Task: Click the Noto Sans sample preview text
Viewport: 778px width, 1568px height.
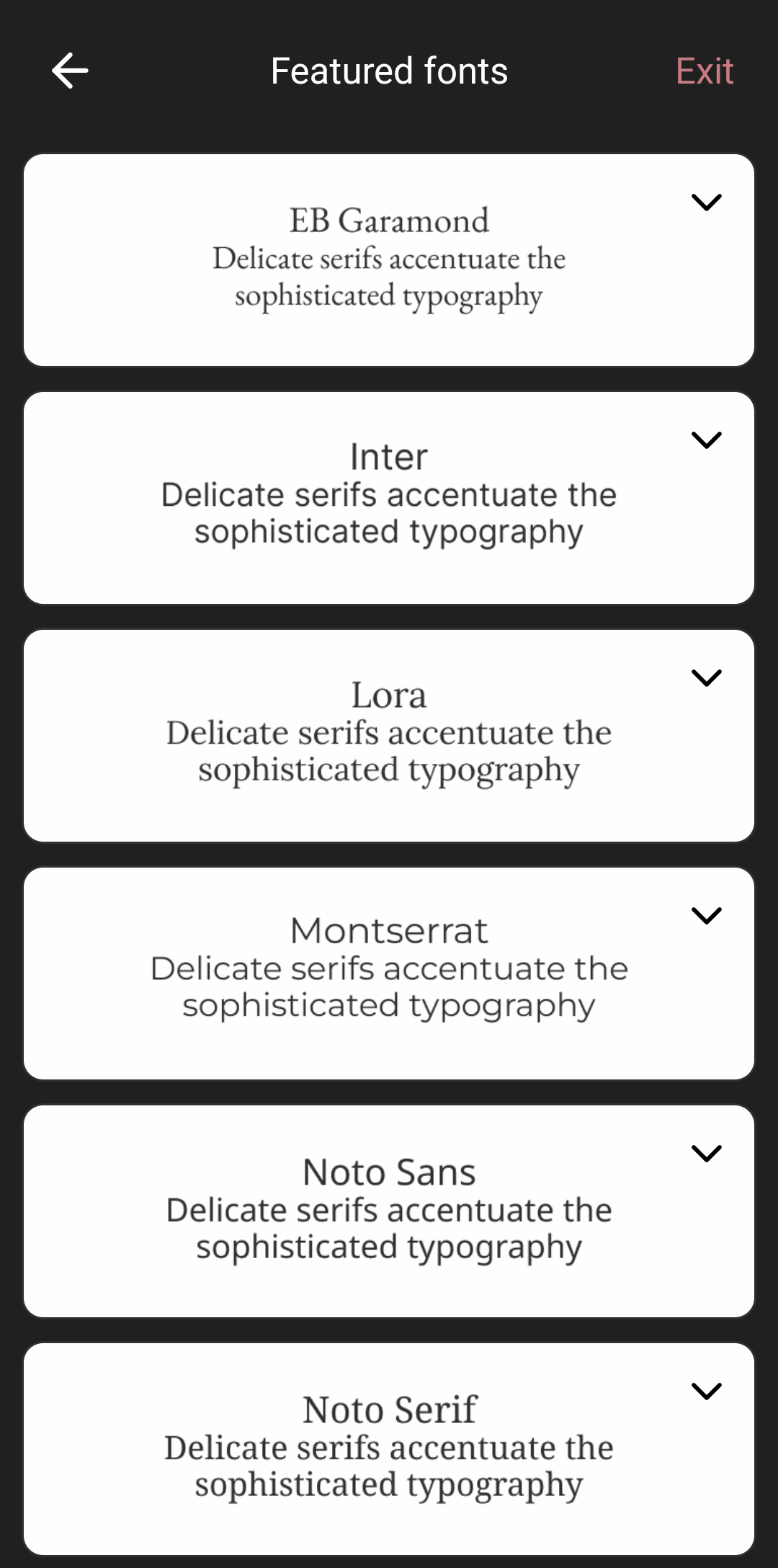Action: click(x=389, y=1229)
